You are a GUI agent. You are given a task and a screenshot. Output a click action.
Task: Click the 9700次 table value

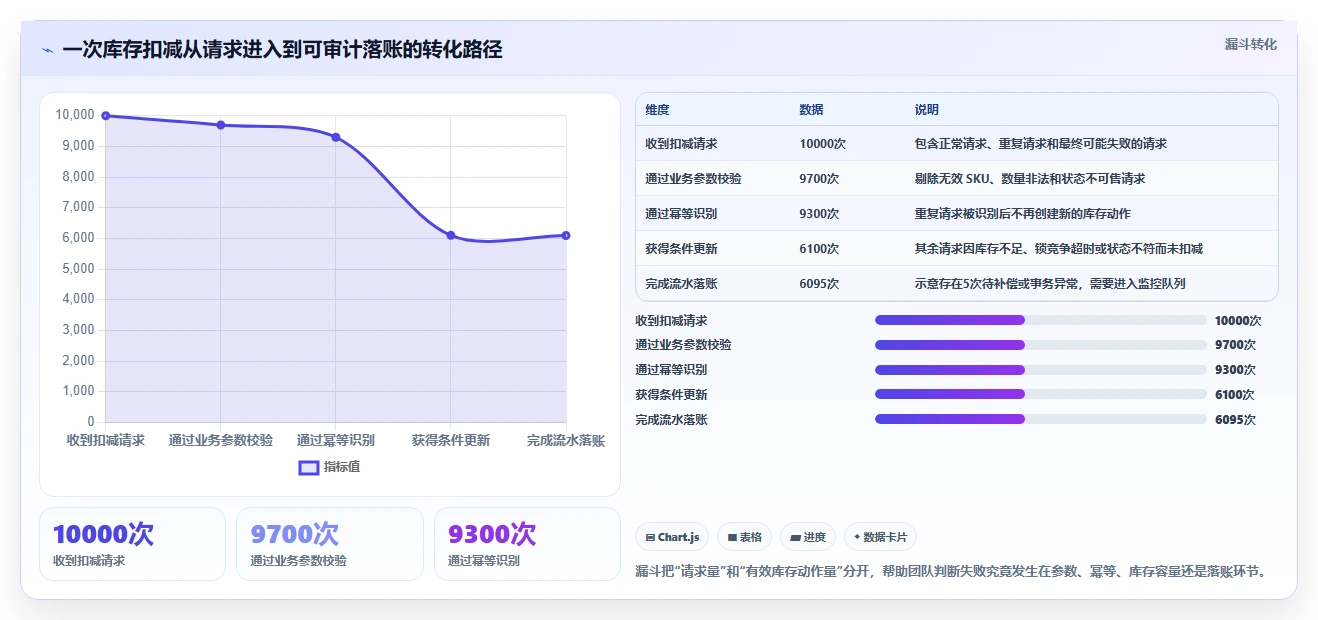click(819, 179)
